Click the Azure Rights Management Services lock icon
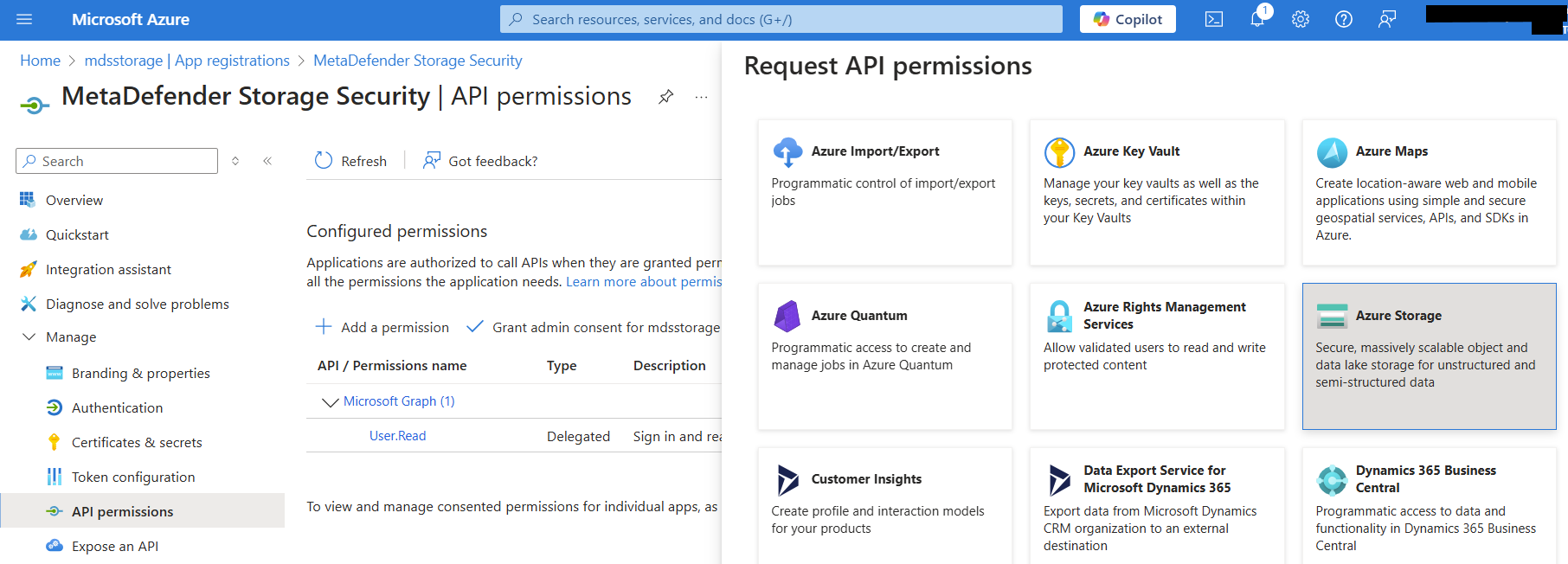The width and height of the screenshot is (1568, 564). pos(1059,316)
